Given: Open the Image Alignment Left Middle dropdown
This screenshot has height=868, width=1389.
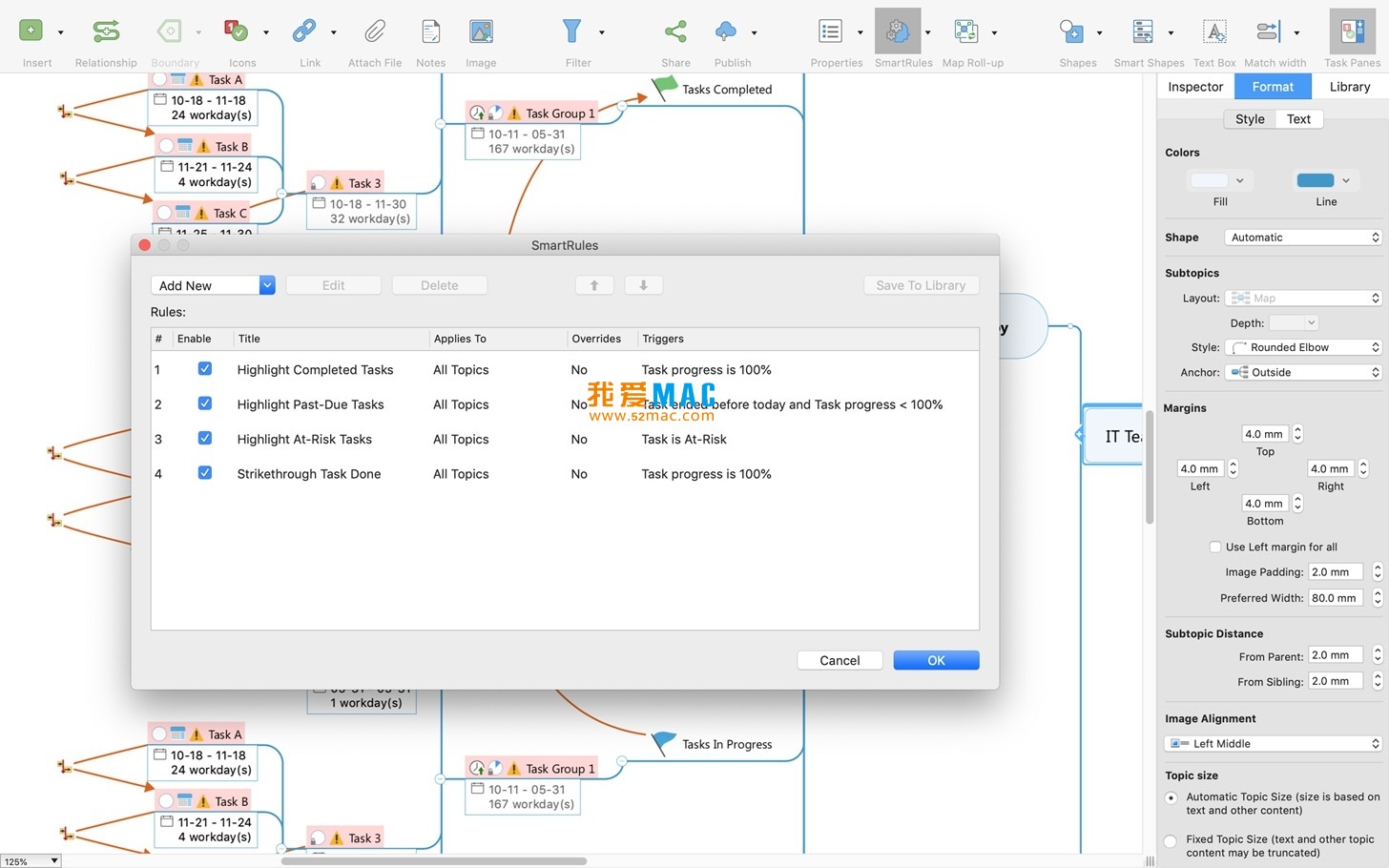Looking at the screenshot, I should tap(1274, 744).
